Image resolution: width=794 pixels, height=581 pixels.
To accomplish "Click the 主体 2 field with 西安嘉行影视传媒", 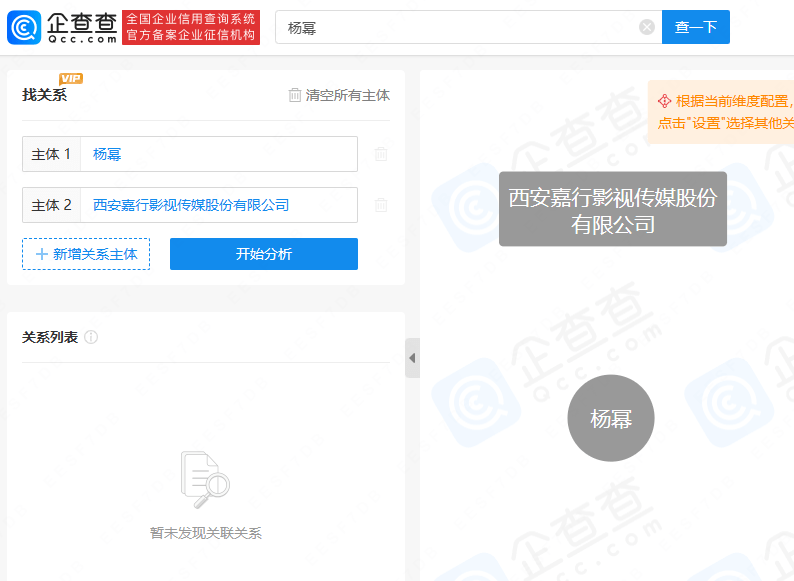I will point(219,205).
